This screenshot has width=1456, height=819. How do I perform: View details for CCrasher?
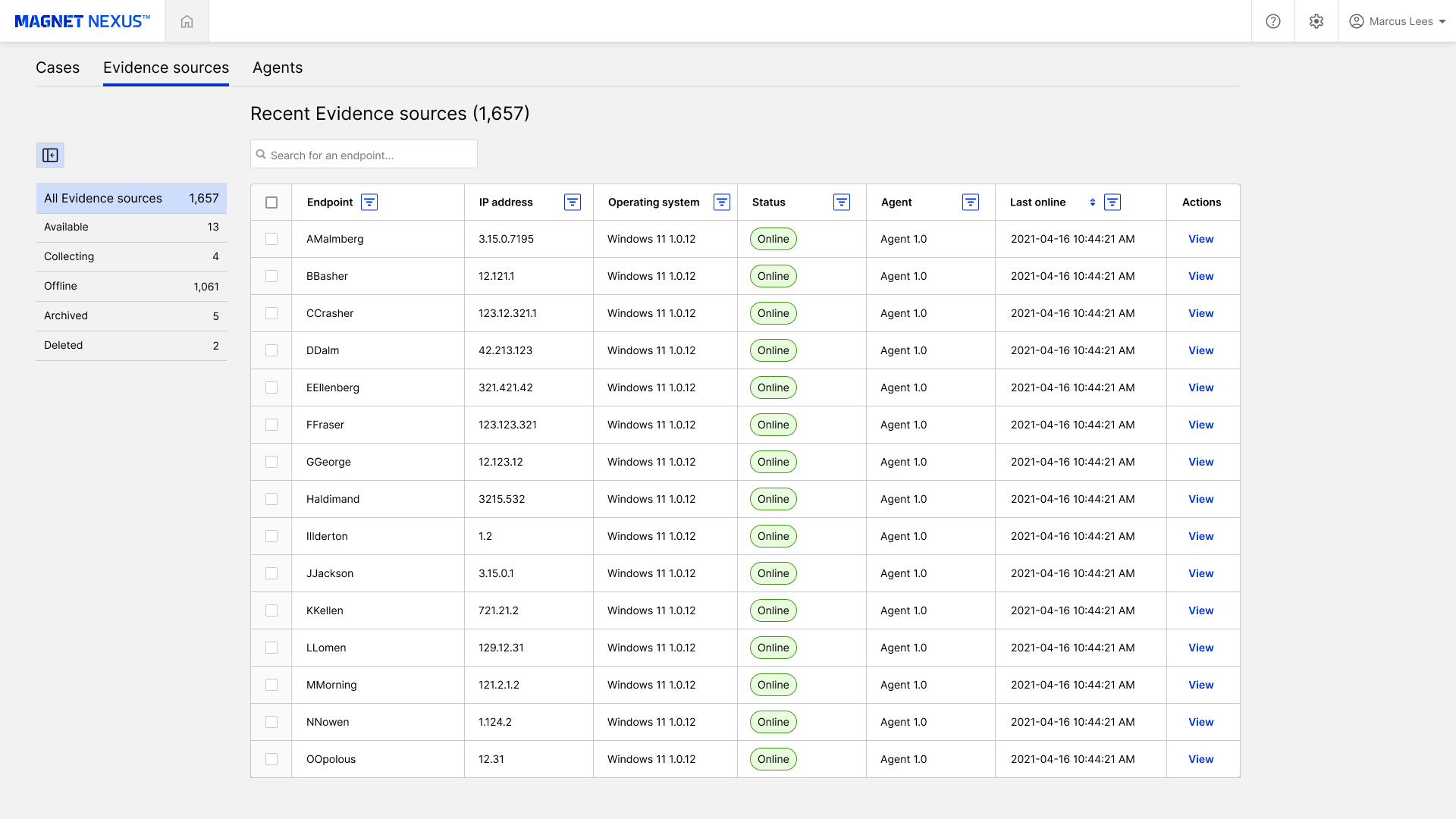[1200, 312]
